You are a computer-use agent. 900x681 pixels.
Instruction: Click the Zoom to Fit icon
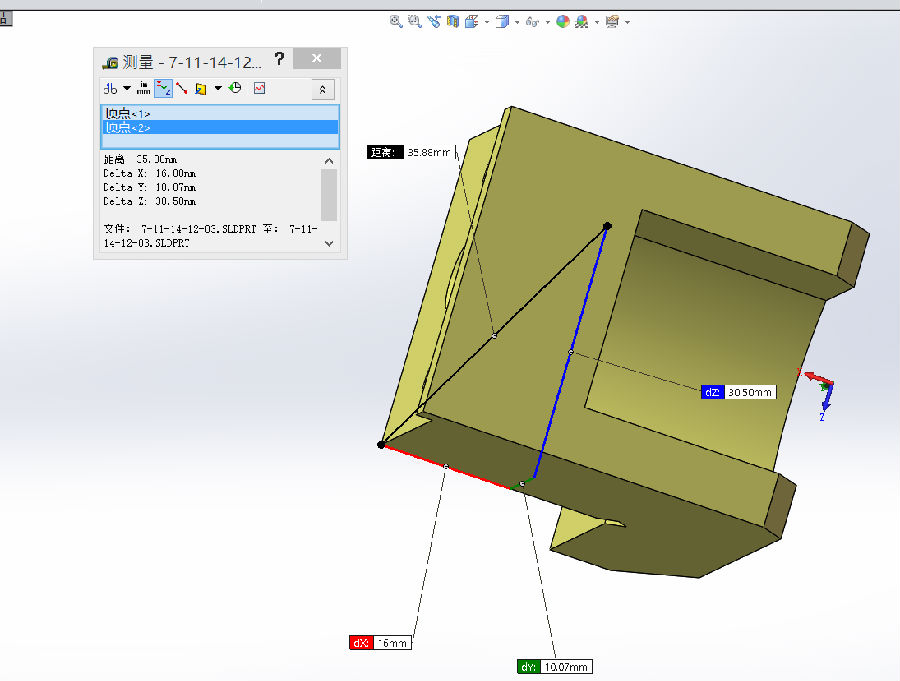click(396, 21)
